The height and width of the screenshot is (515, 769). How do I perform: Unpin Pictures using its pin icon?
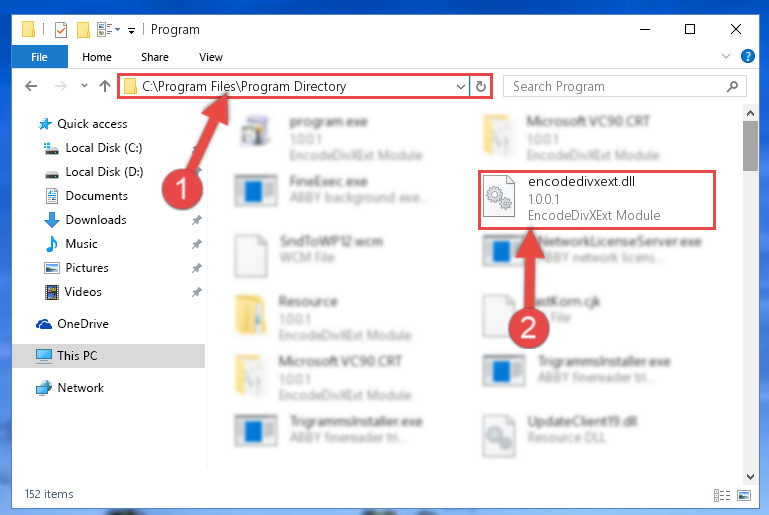tap(197, 268)
